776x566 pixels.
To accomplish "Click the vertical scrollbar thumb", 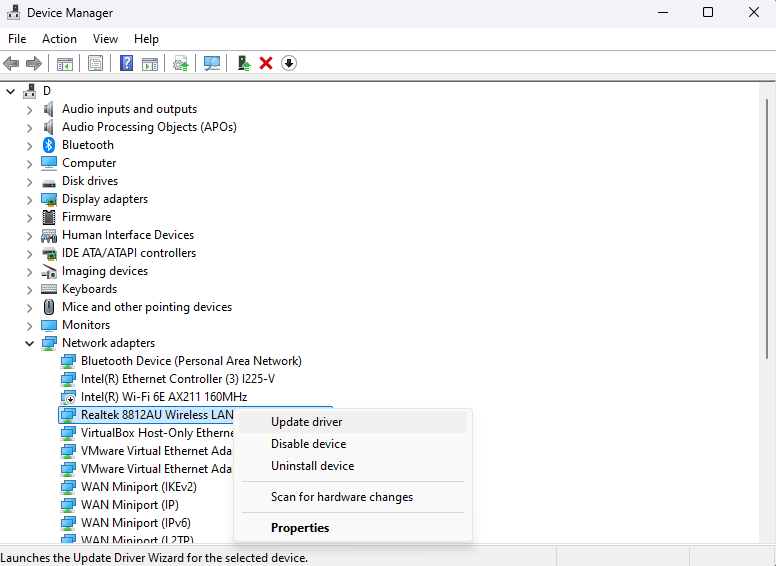I will (x=767, y=229).
